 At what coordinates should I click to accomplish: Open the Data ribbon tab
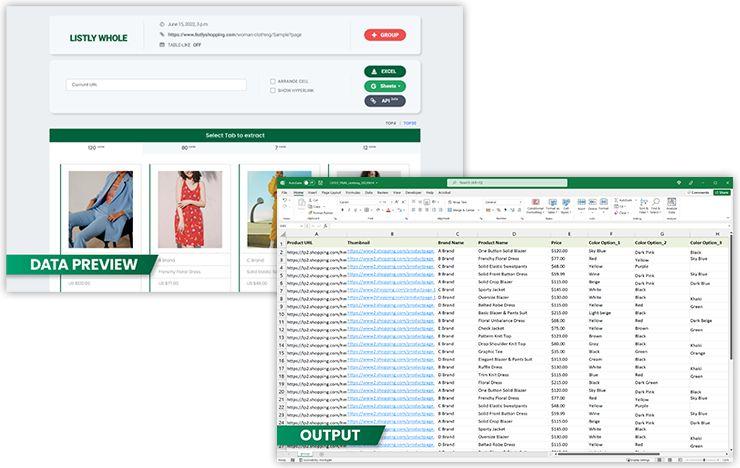click(x=369, y=192)
